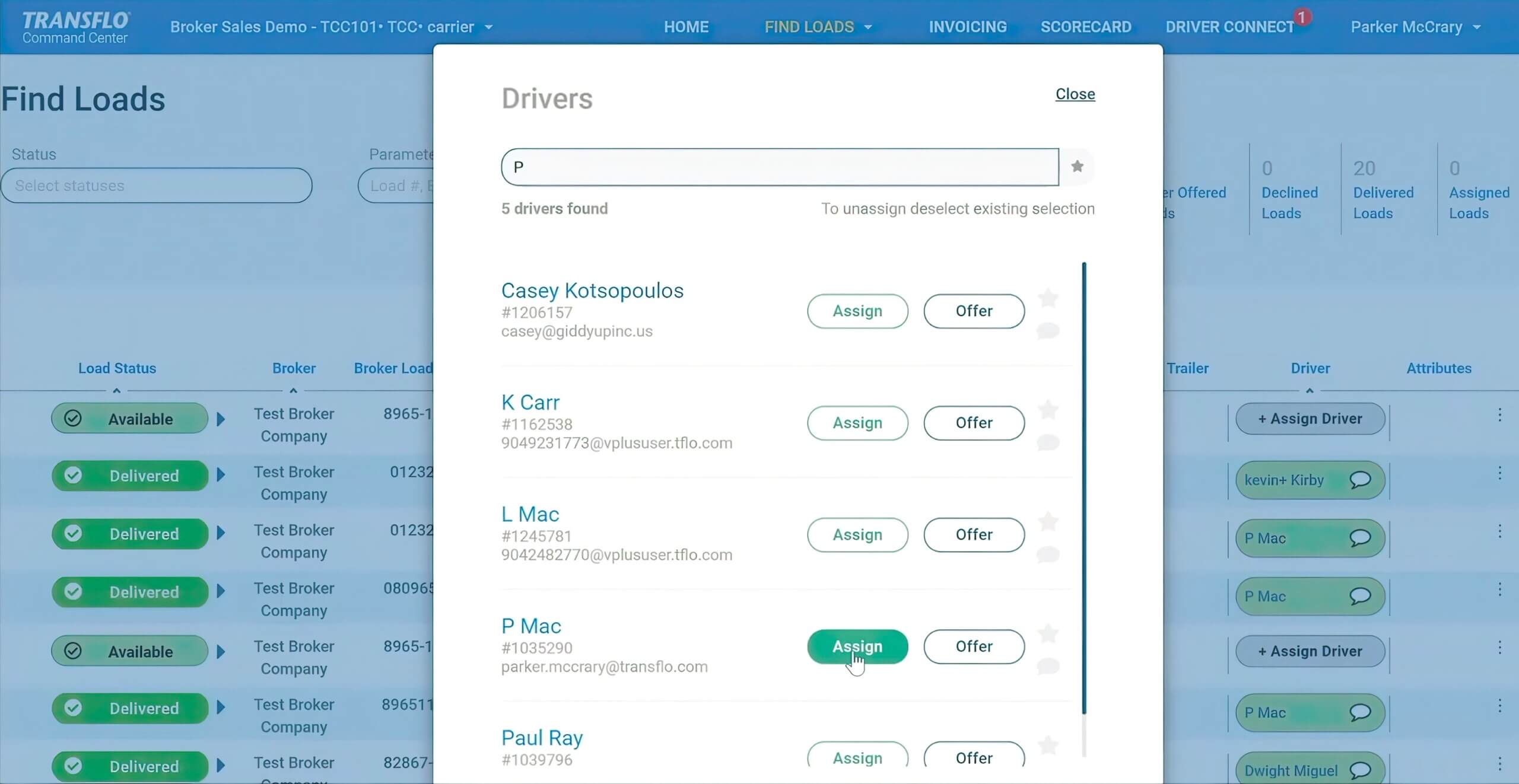Select the Delivered status for 896511 load
The image size is (1519, 784).
pos(129,708)
